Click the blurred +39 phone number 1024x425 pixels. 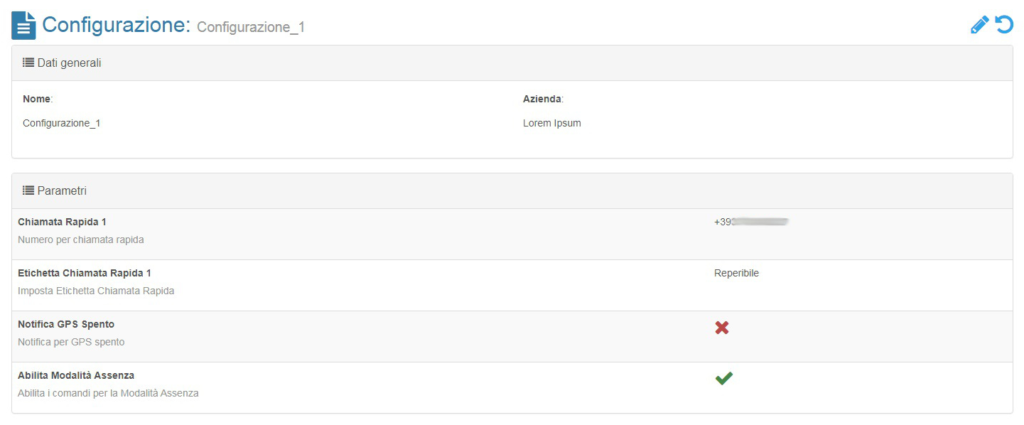751,222
